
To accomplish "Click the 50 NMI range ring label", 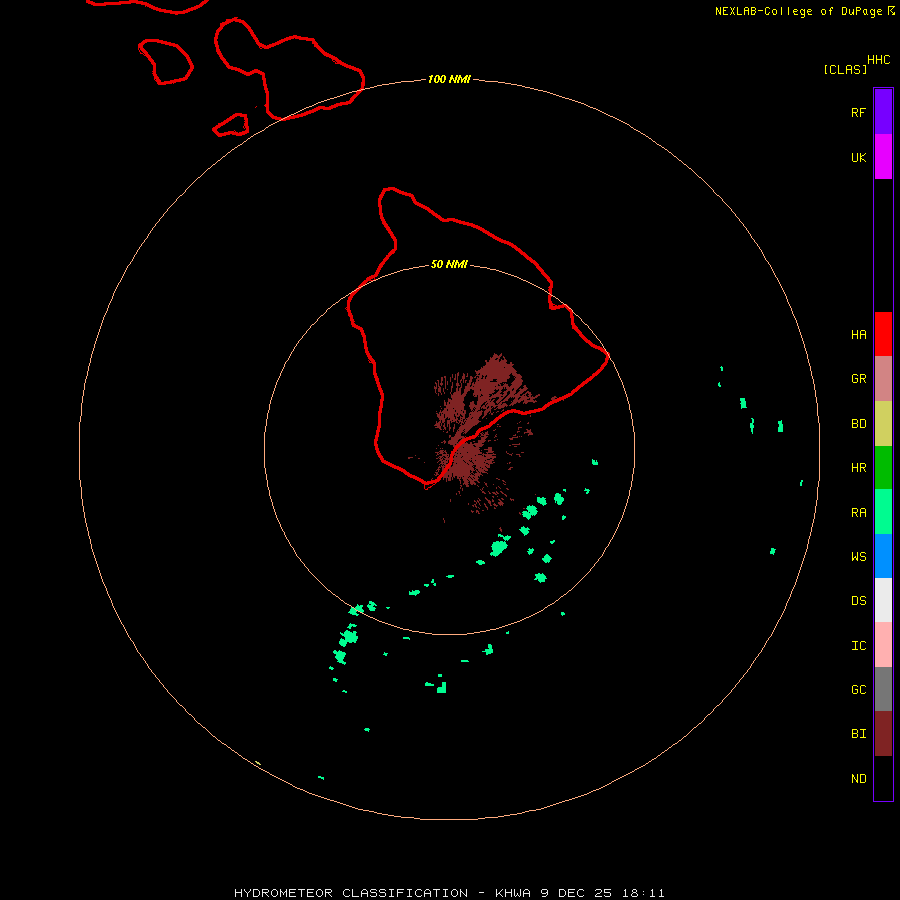I will pyautogui.click(x=449, y=264).
